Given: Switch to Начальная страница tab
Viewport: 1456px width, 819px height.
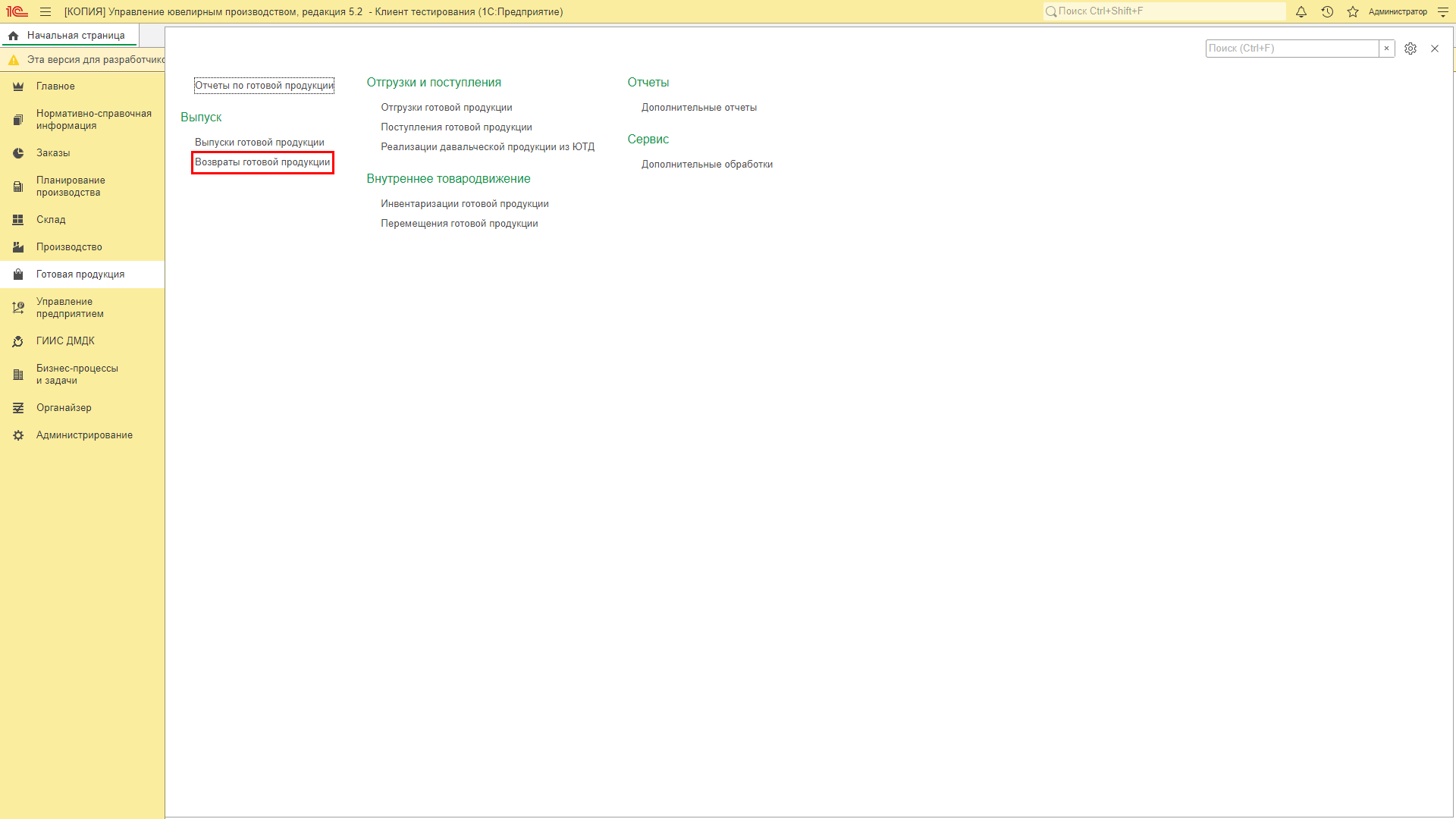Looking at the screenshot, I should point(69,36).
